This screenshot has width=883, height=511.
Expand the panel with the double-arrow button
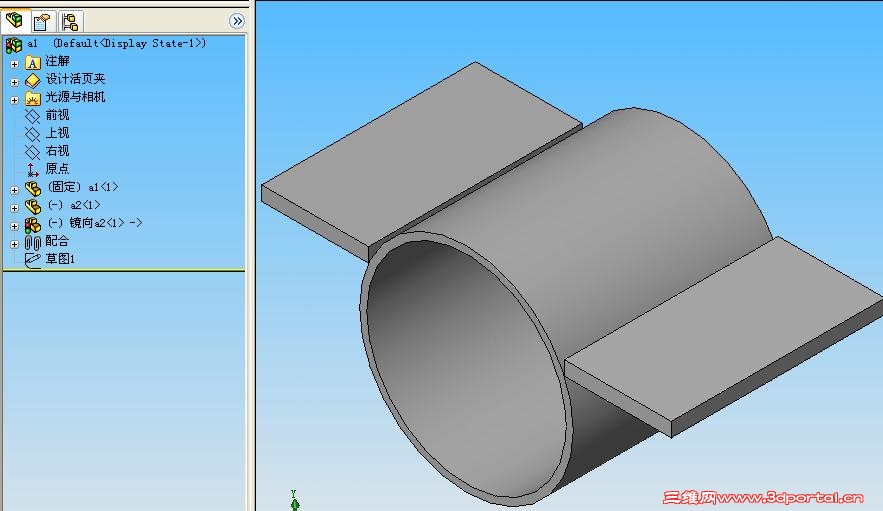(x=237, y=21)
